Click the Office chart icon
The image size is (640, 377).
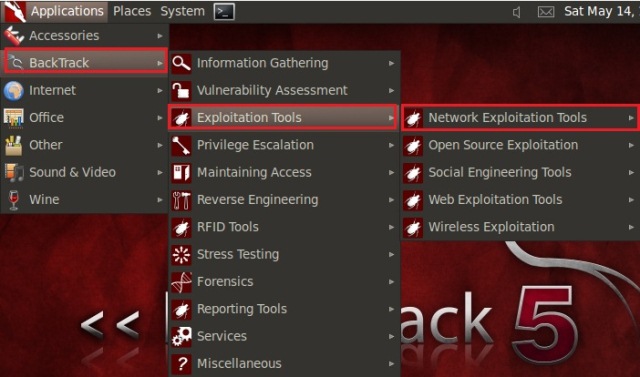pos(13,118)
